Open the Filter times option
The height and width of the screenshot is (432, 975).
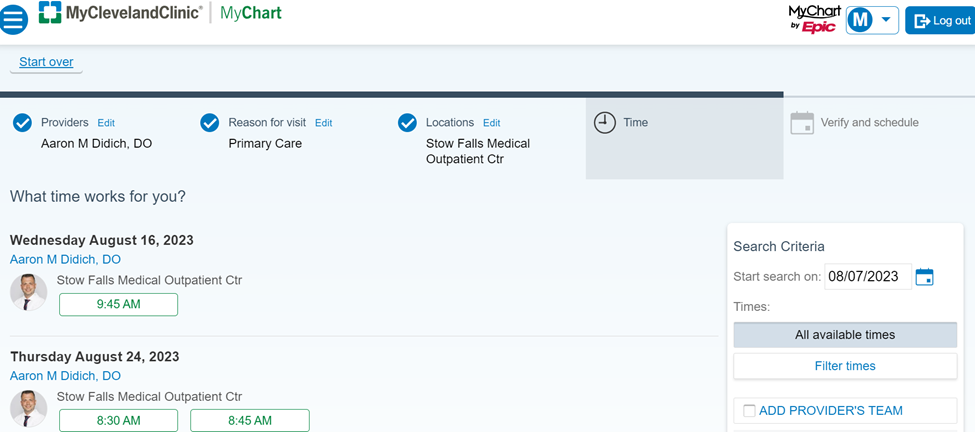(x=845, y=366)
